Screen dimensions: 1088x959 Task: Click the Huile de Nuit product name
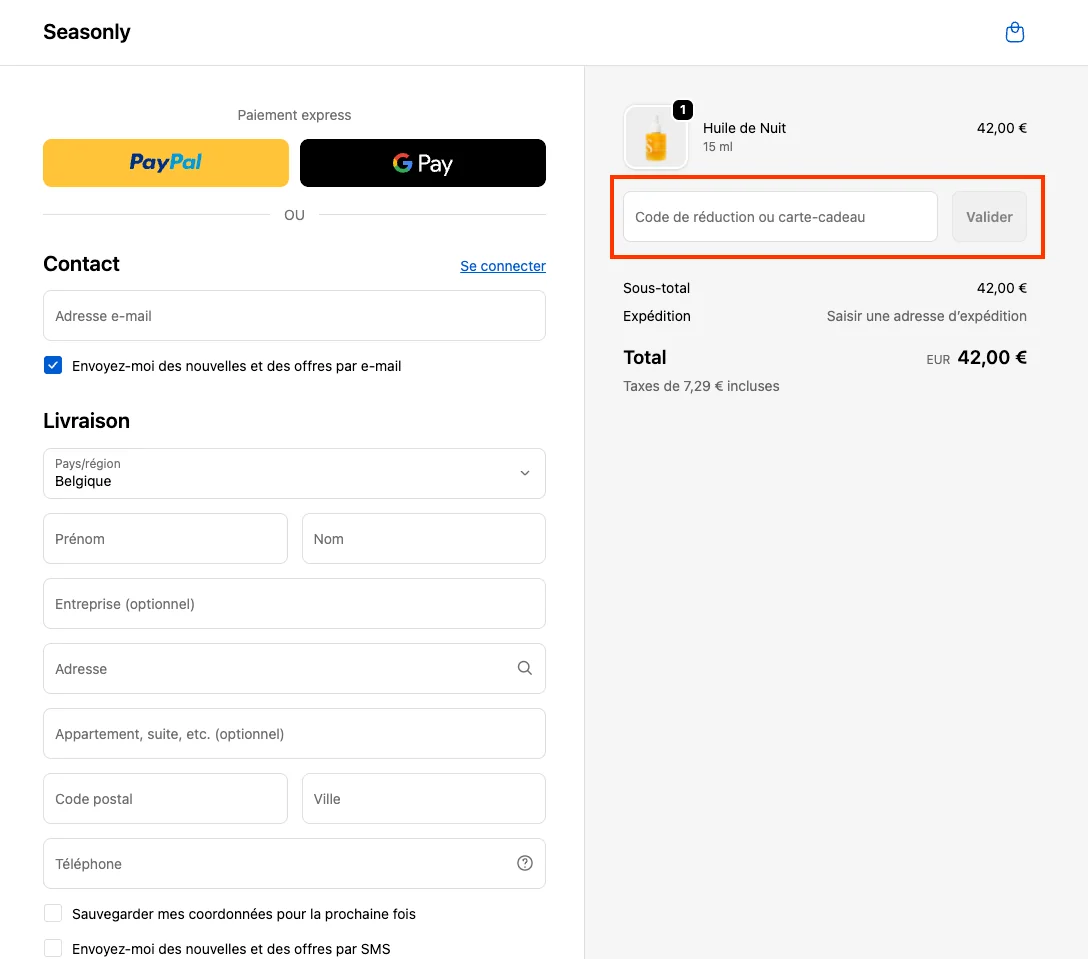click(744, 128)
